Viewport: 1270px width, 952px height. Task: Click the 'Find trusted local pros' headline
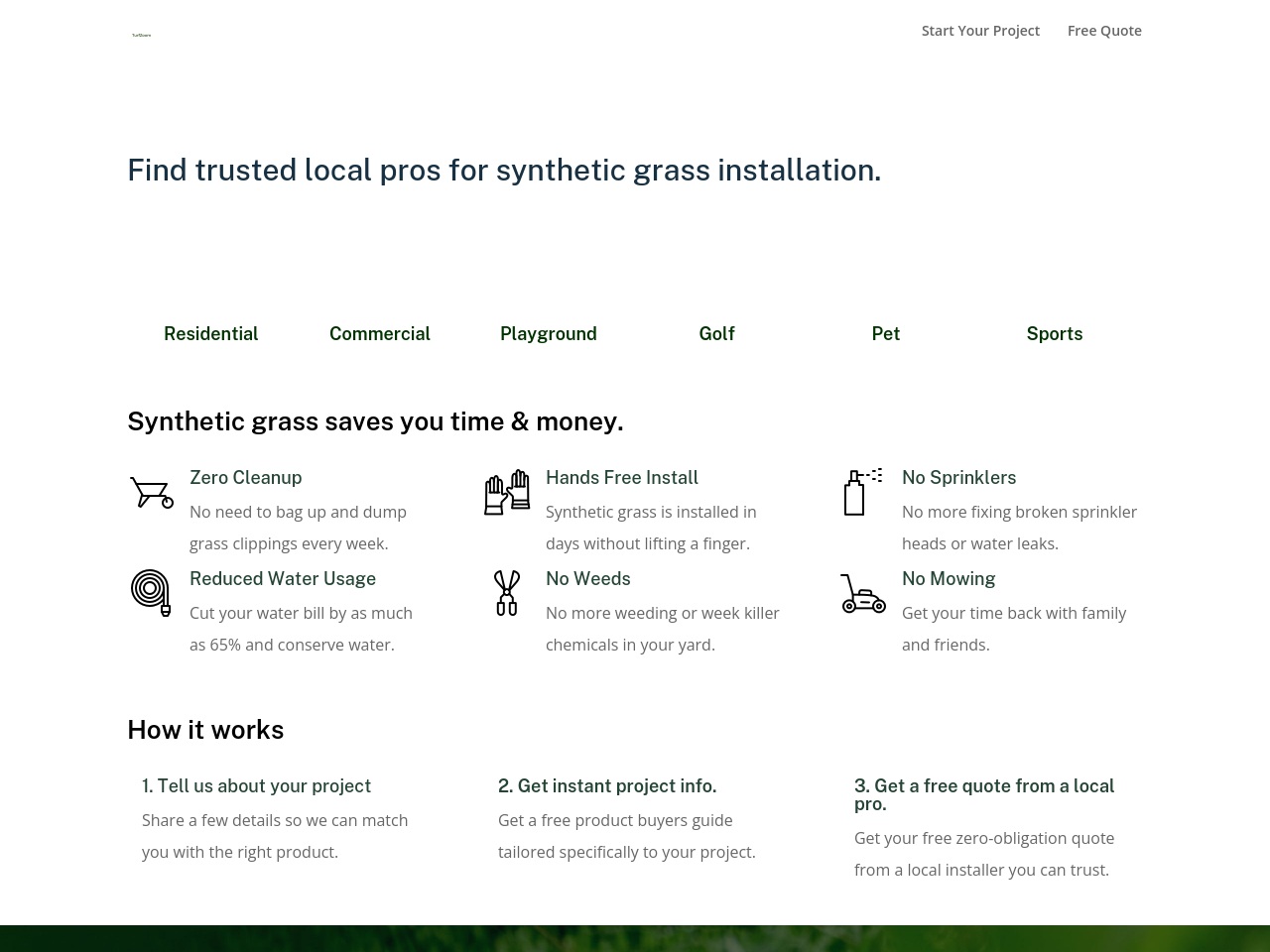click(x=504, y=171)
